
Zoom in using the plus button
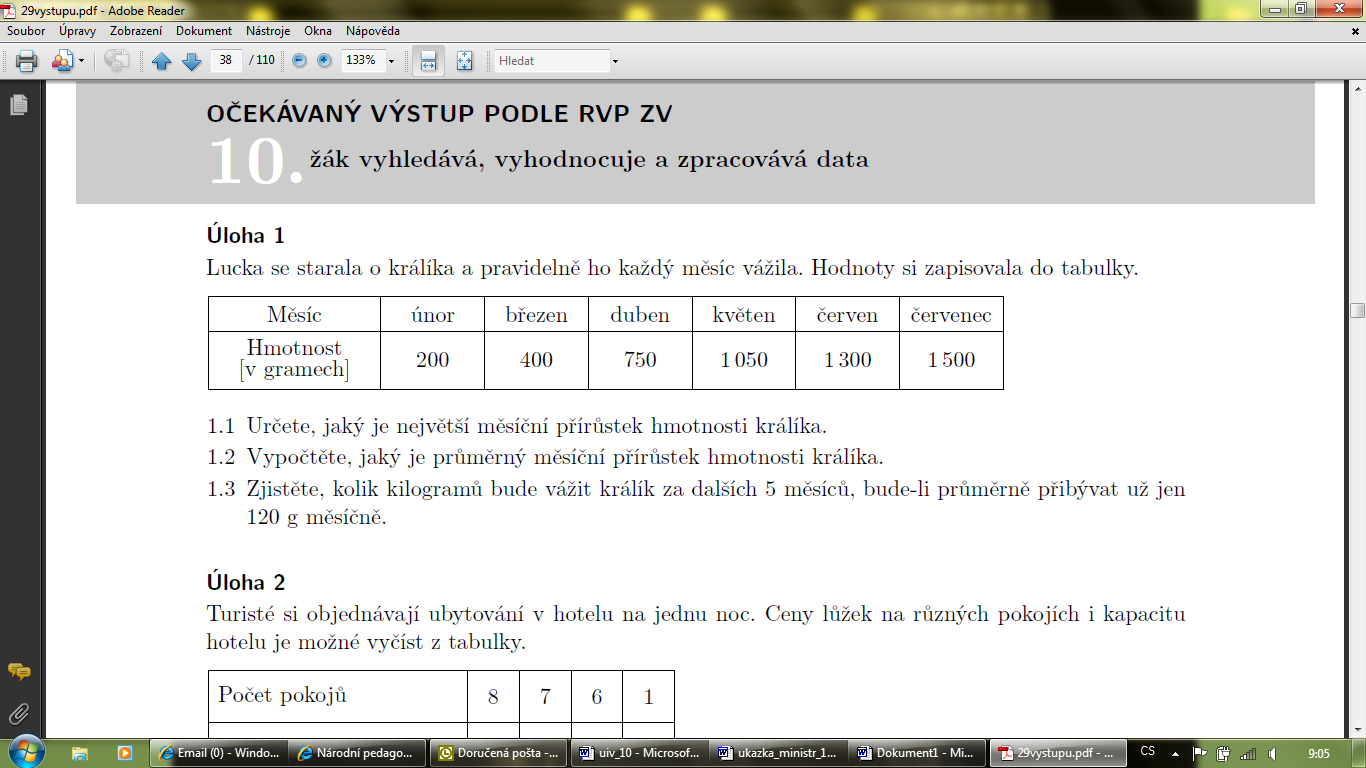(324, 61)
